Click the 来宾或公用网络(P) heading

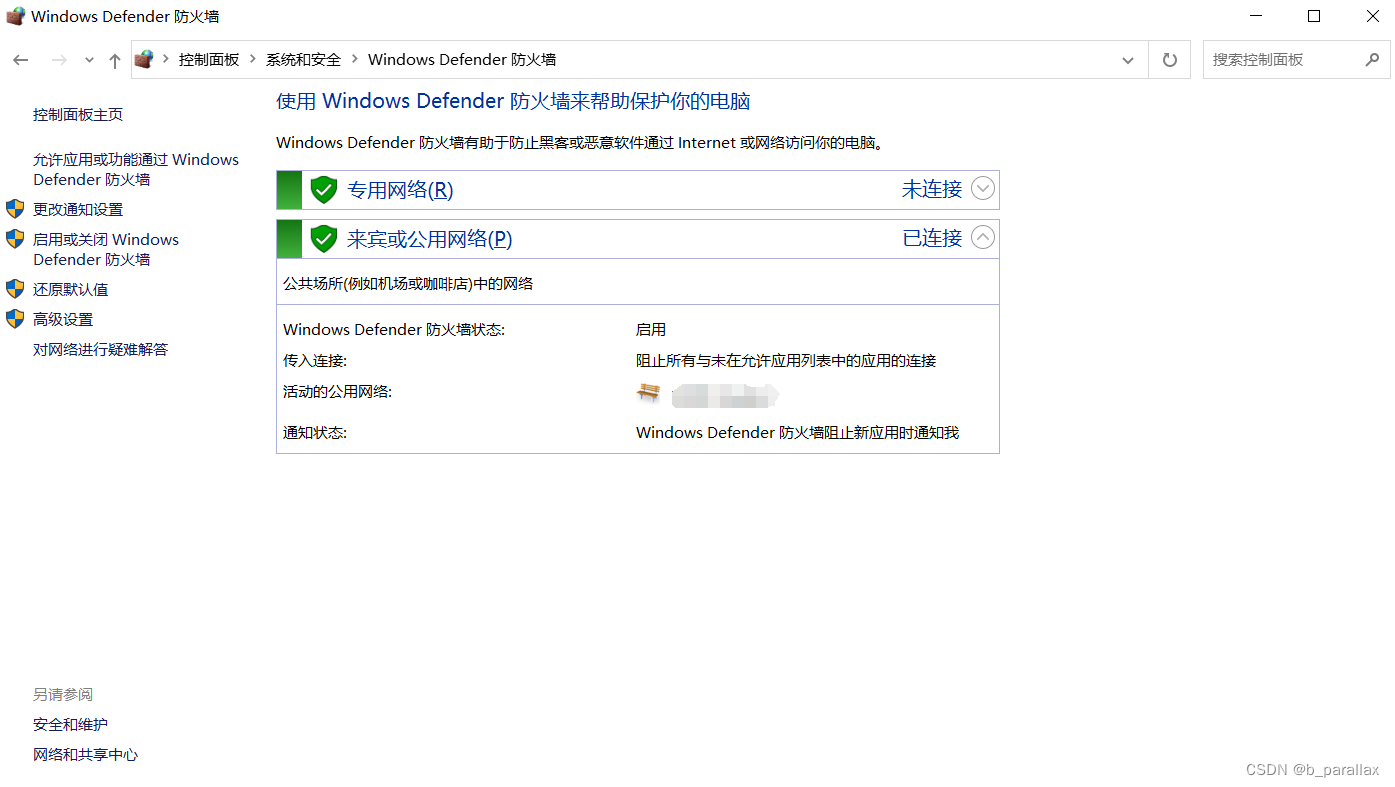(x=429, y=239)
